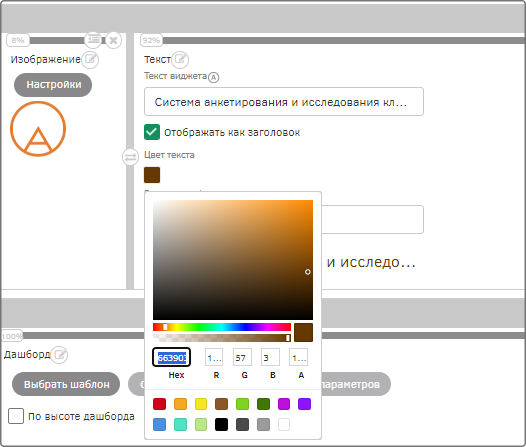
Task: Click the list icon on the image panel header
Action: pos(93,40)
